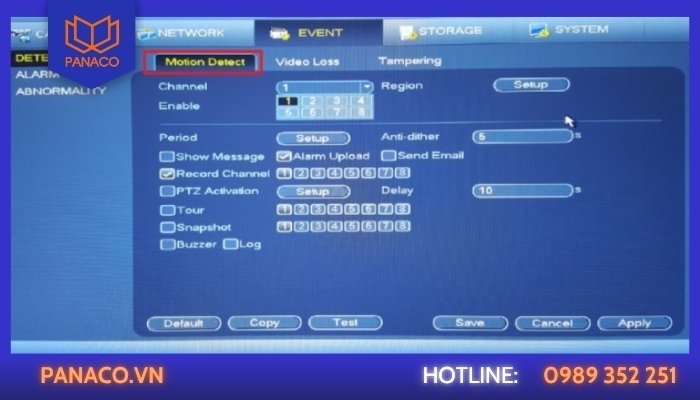Enable the Send Email checkbox

(x=388, y=156)
